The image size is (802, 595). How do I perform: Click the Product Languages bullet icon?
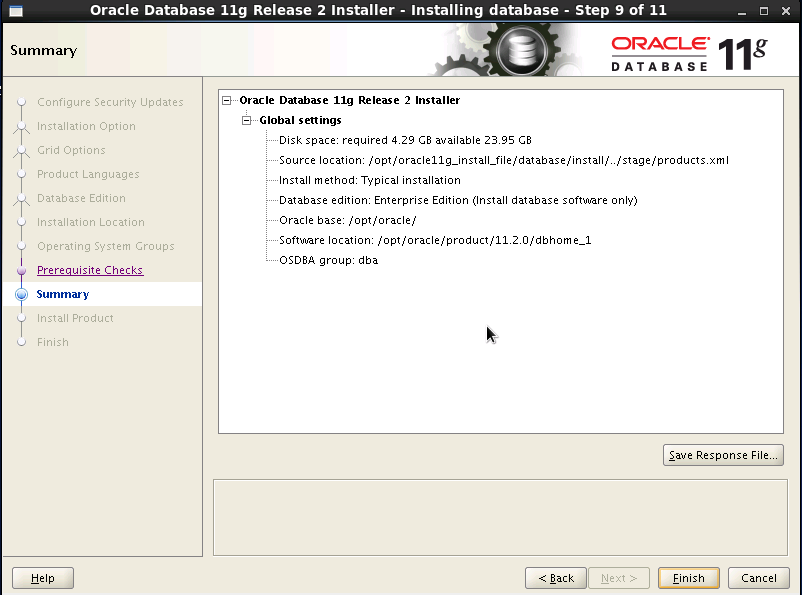pos(21,174)
